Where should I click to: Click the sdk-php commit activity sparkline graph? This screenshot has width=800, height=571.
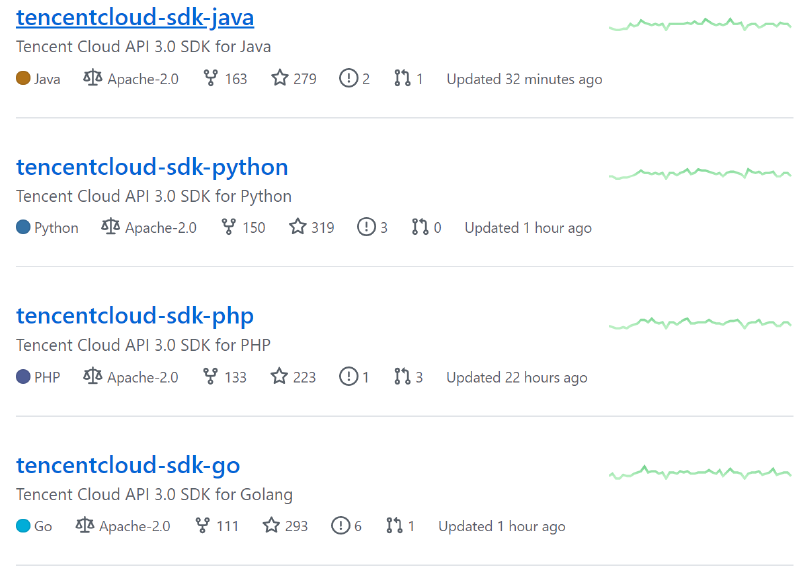(699, 323)
